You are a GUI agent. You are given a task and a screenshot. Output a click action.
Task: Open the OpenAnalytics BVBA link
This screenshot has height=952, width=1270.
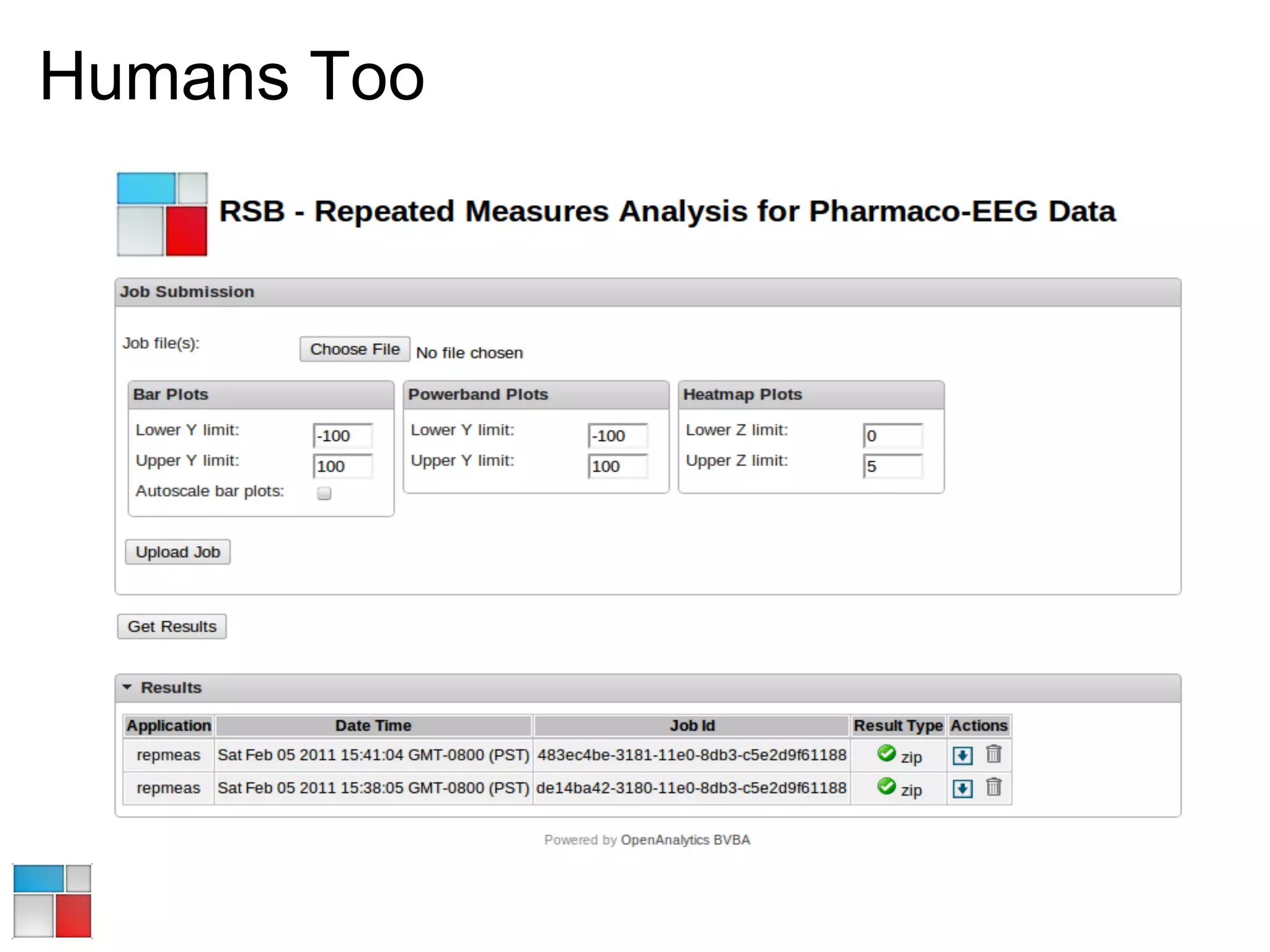(685, 840)
